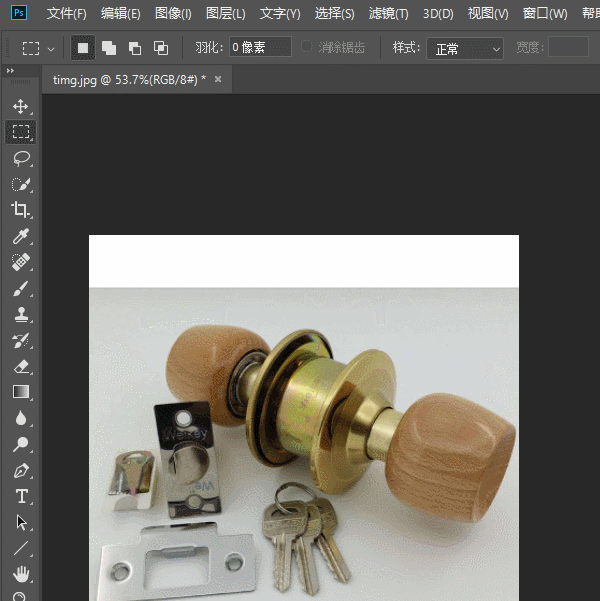Close the timg.jpg document tab
Viewport: 600px width, 601px height.
(x=218, y=79)
